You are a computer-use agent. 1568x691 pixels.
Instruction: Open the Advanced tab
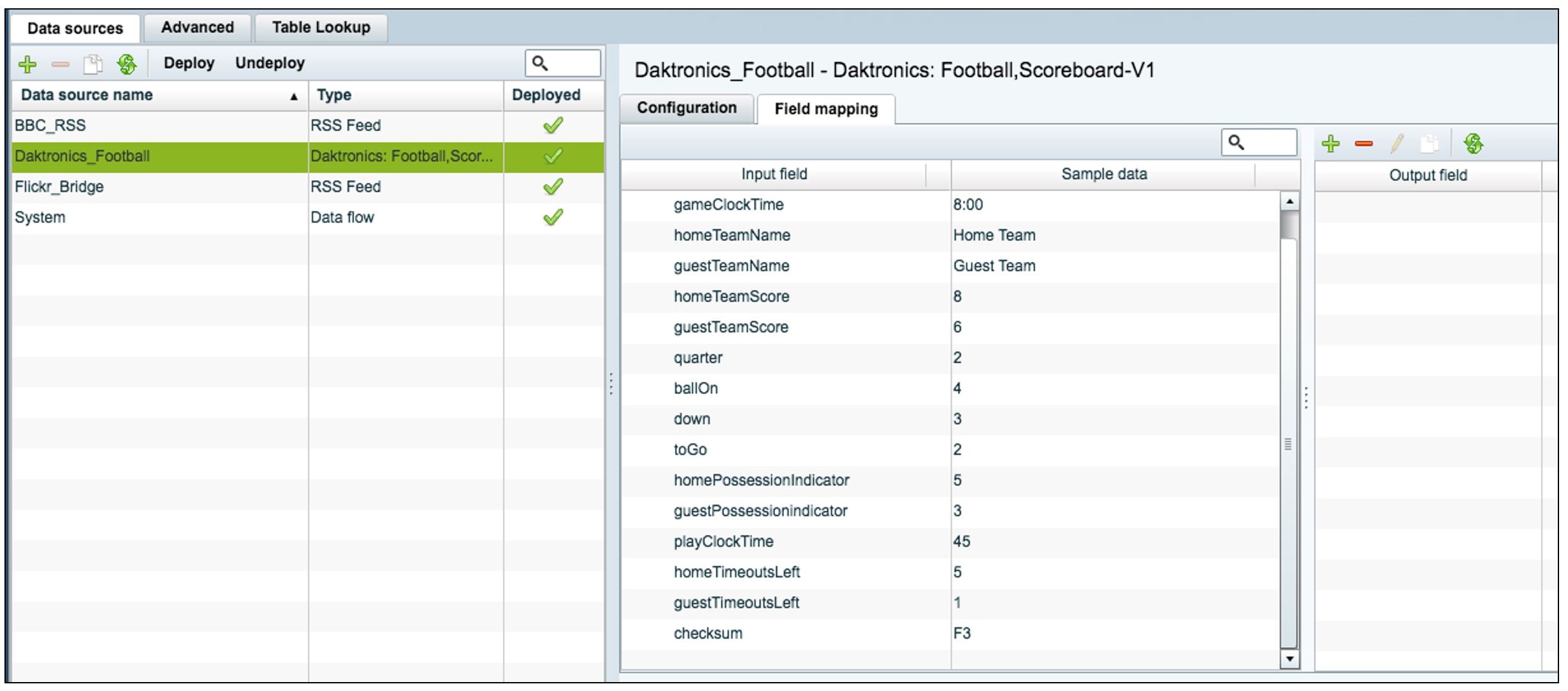[x=197, y=27]
